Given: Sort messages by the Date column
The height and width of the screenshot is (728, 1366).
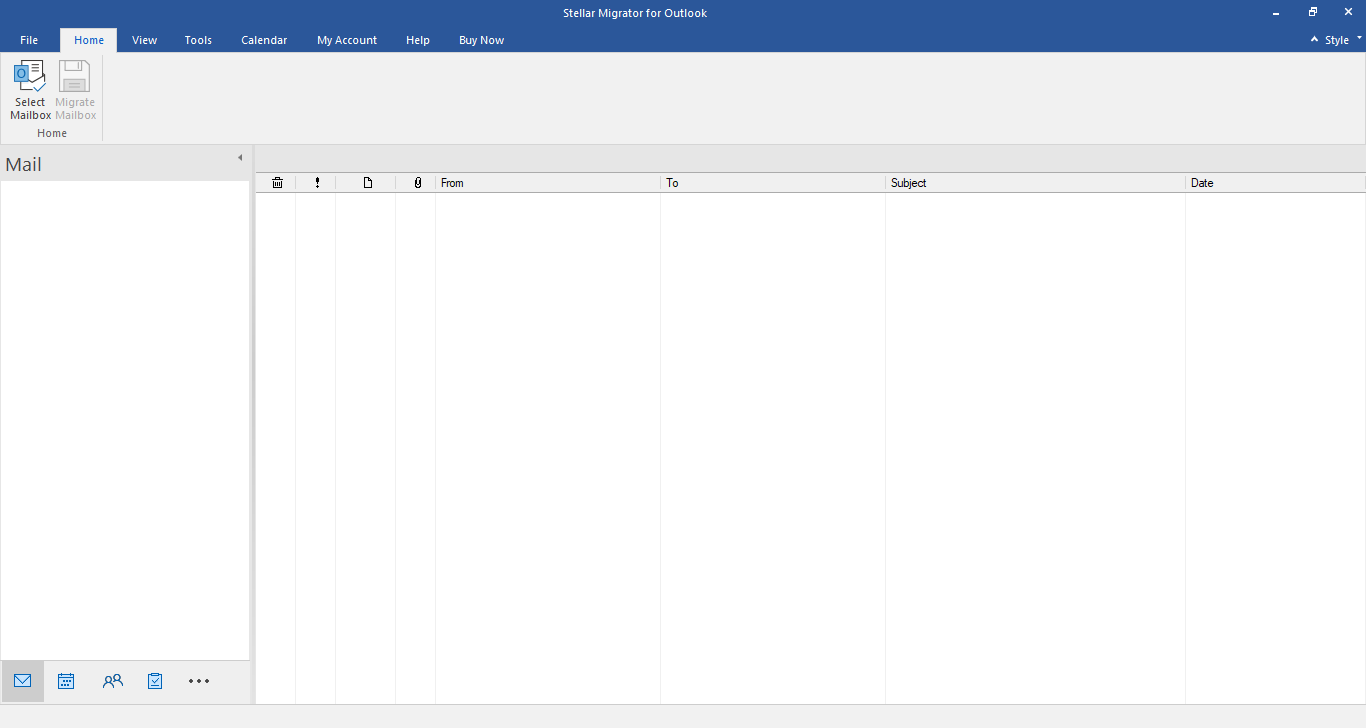Looking at the screenshot, I should [x=1275, y=183].
